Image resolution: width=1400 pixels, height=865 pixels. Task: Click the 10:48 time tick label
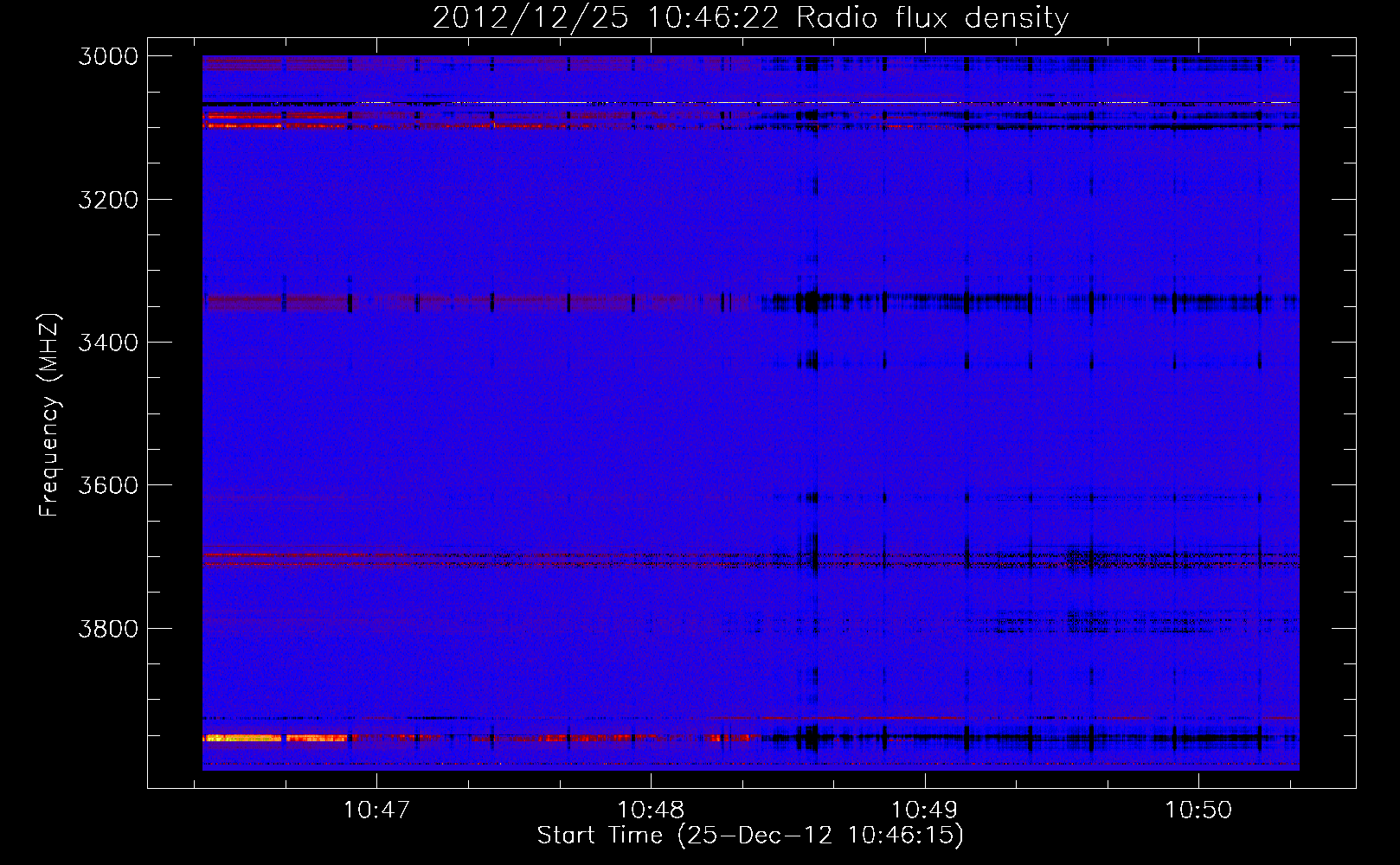651,811
